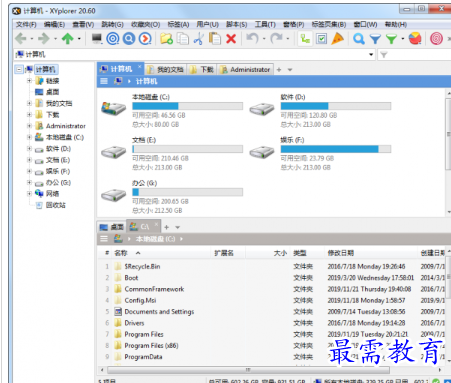Viewport: 451px width, 383px height.
Task: Expand the Administrator node in the tree
Action: pos(29,126)
